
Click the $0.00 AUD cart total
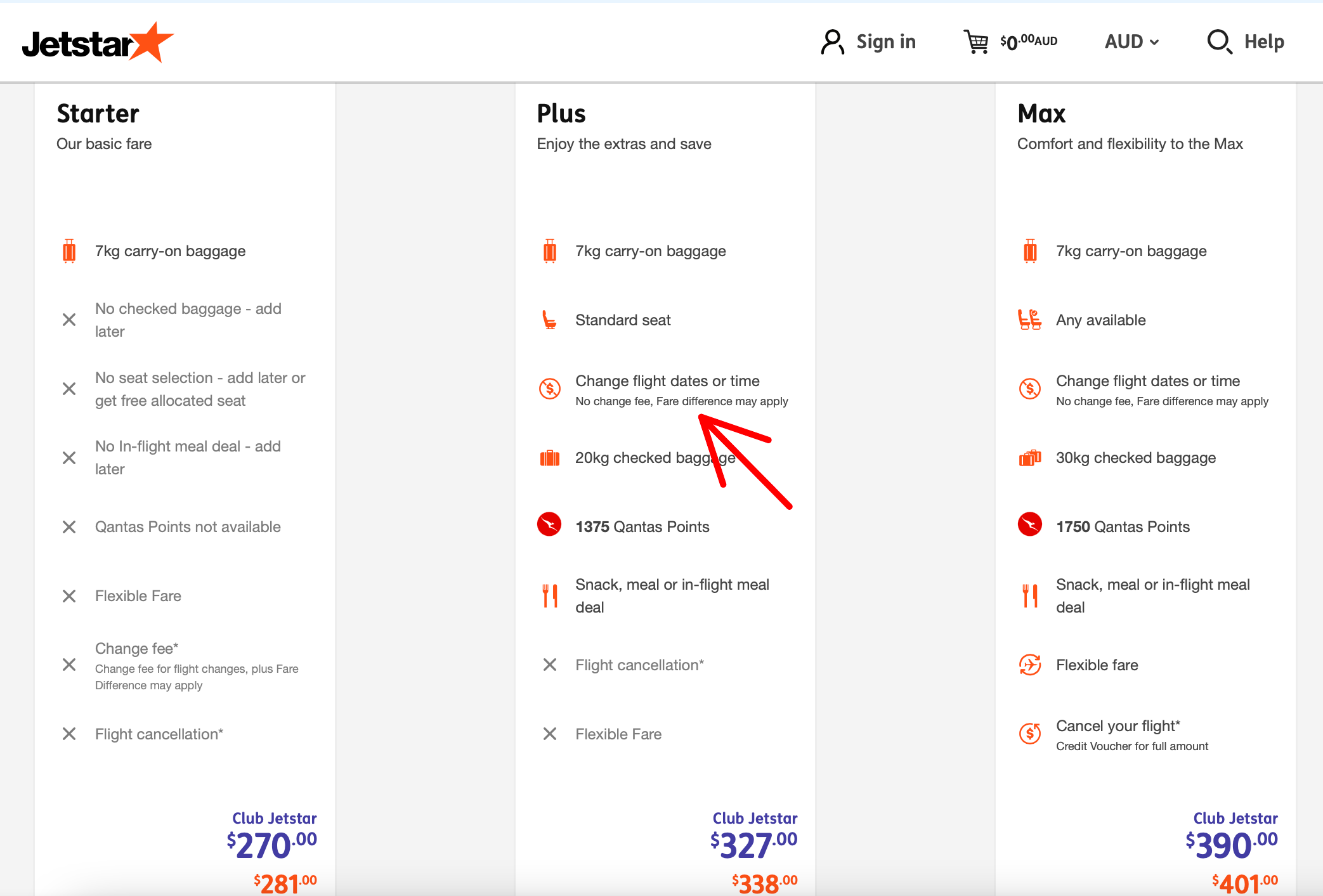1029,42
